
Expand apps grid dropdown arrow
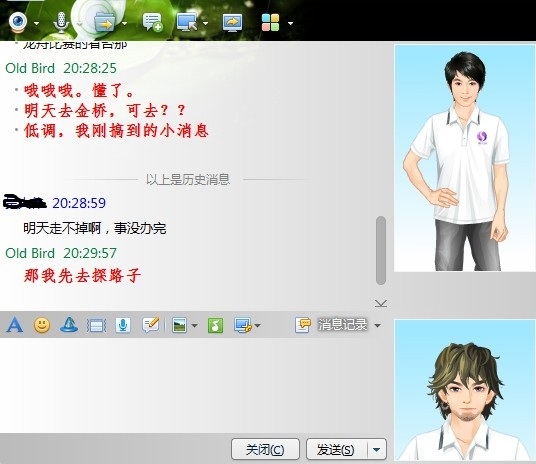click(291, 24)
